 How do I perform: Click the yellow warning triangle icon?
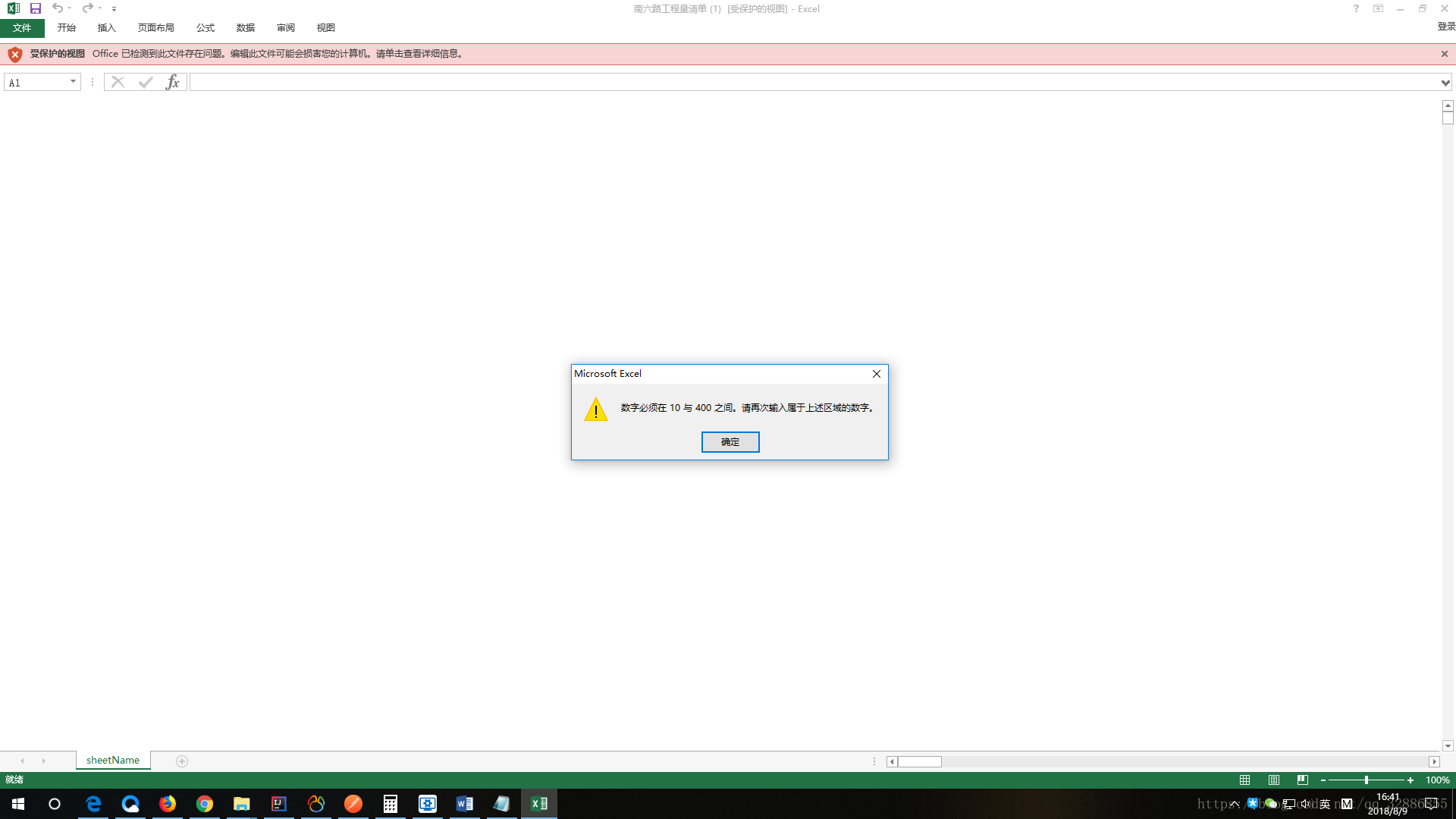tap(596, 409)
